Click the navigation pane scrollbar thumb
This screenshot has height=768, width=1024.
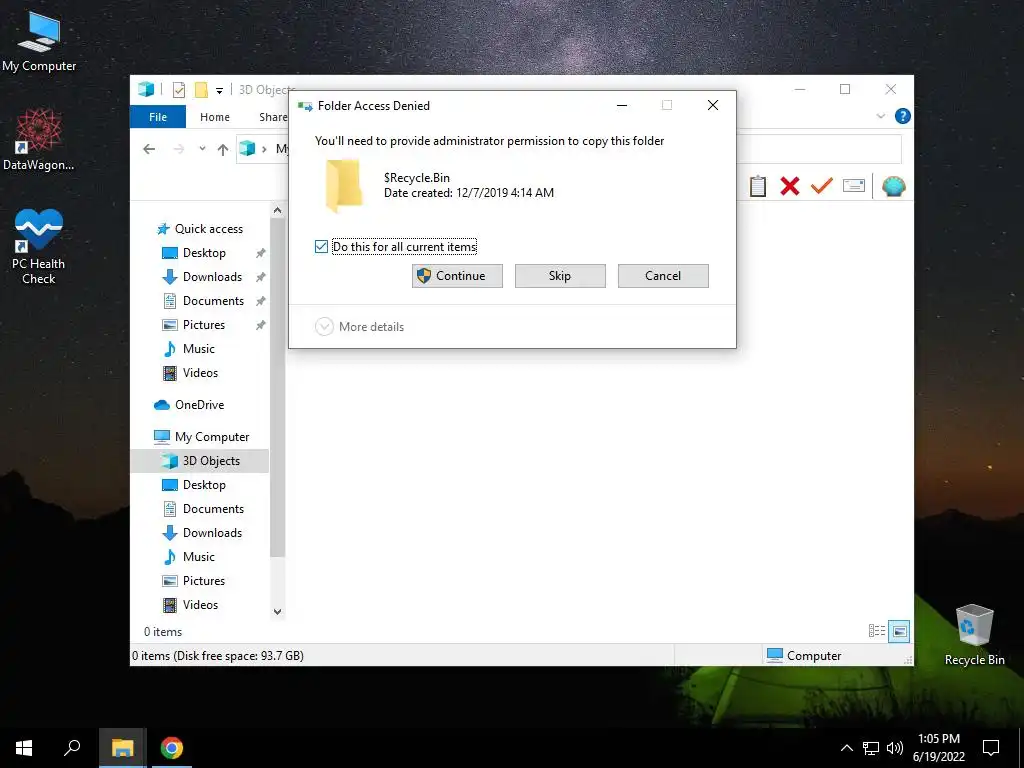click(x=278, y=387)
